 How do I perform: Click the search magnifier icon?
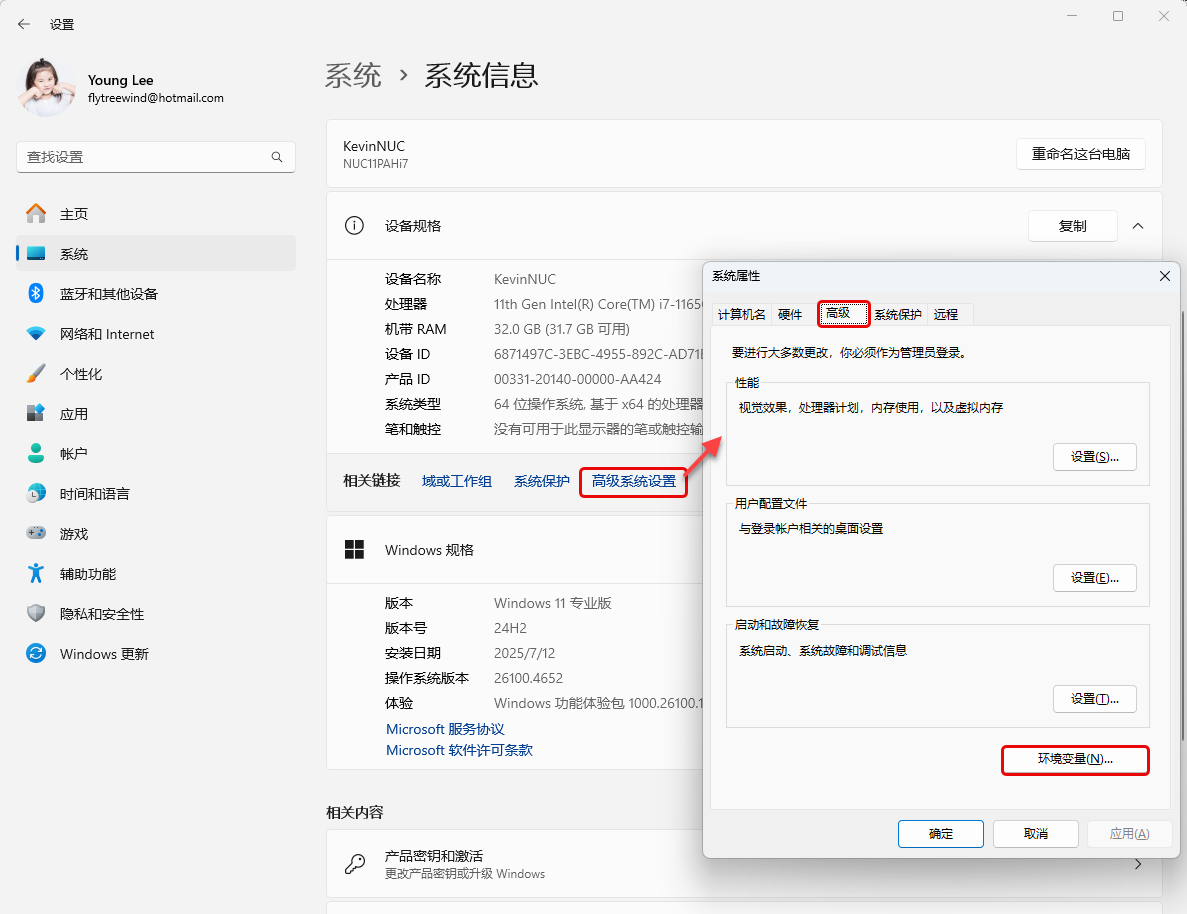click(x=277, y=157)
